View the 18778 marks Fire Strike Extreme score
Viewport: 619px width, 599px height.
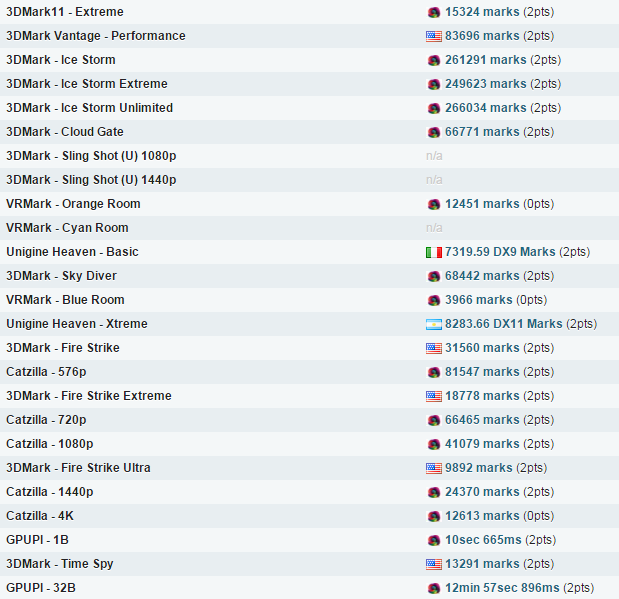tap(484, 396)
